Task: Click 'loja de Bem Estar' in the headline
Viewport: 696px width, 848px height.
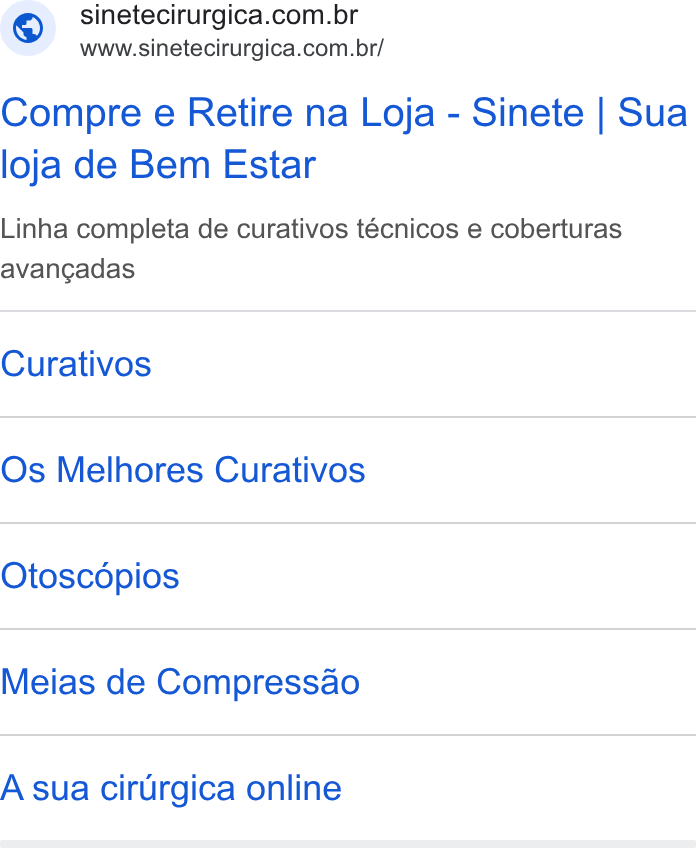Action: tap(158, 164)
